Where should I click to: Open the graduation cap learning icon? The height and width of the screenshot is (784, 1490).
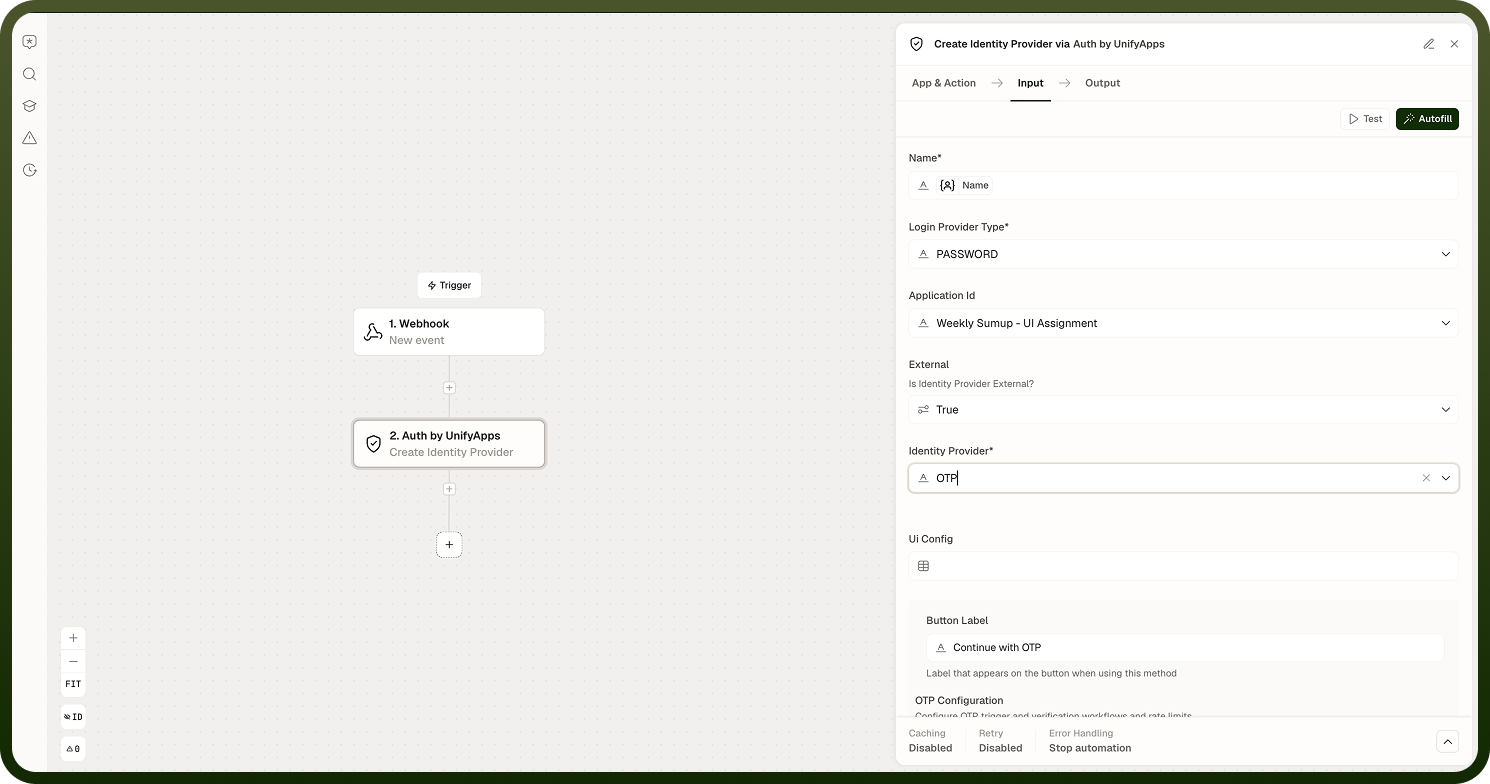(x=29, y=106)
